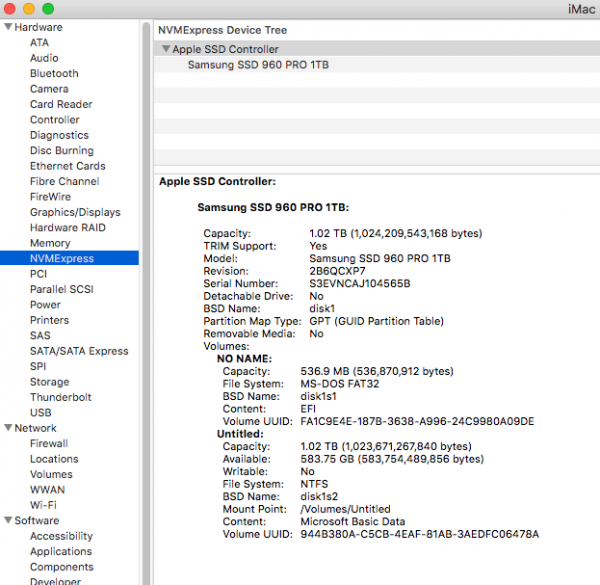Image resolution: width=600 pixels, height=585 pixels.
Task: Click the Volume UUID starting FA1C9E4E
Action: click(417, 421)
